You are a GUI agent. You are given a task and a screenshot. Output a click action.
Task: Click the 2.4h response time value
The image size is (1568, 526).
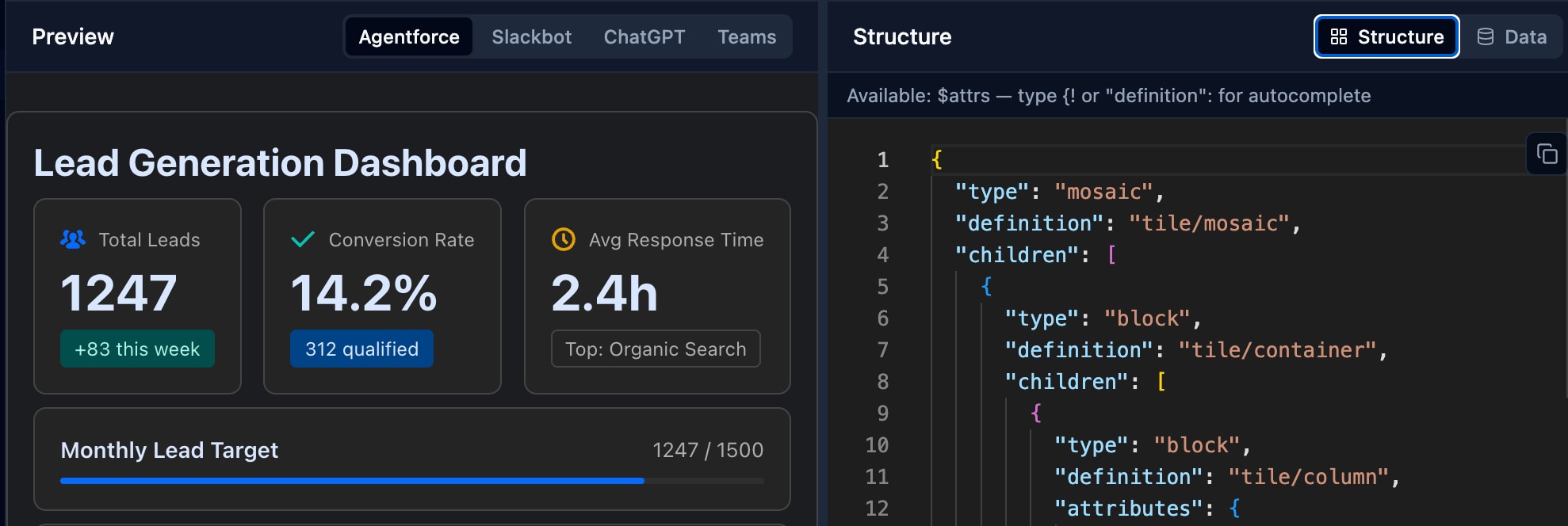pyautogui.click(x=605, y=293)
